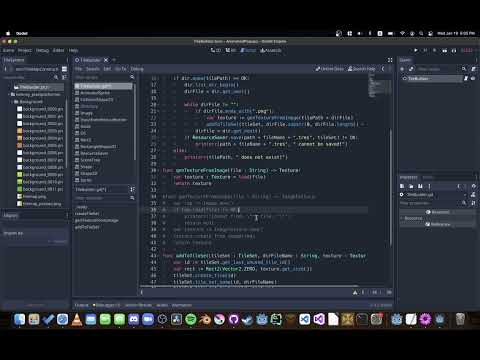This screenshot has height=360, width=480.
Task: Open Spotify from the Dock
Action: click(x=191, y=320)
